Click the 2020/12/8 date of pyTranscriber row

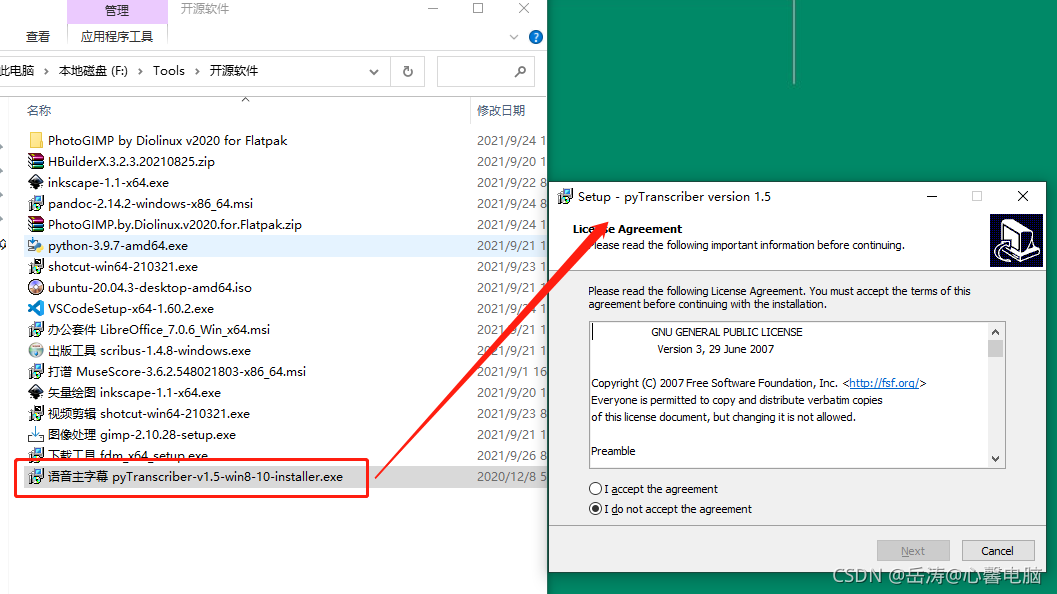(511, 476)
